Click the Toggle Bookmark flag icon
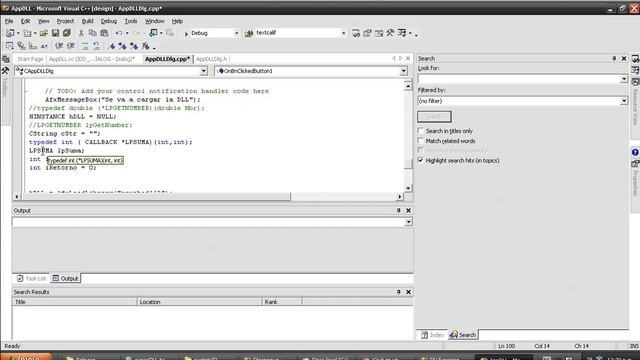The image size is (640, 360). [x=111, y=46]
